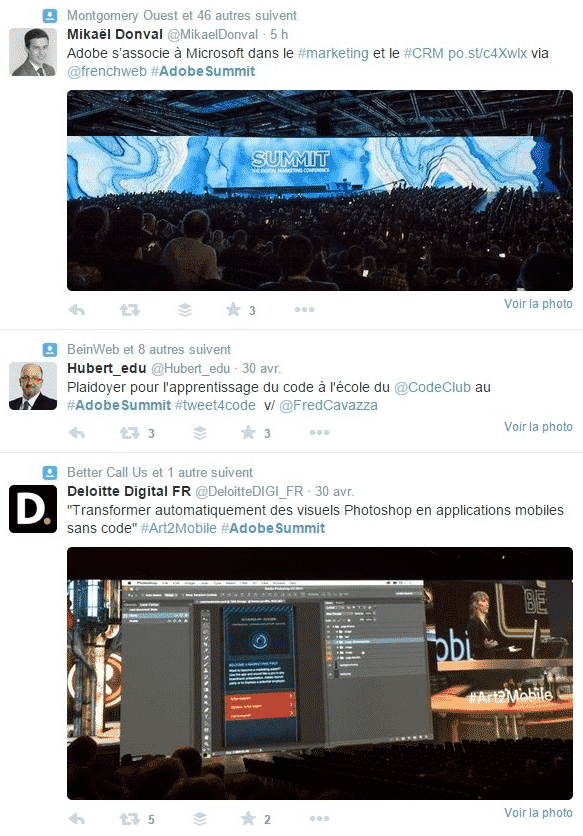
Task: Retweet Deloitte Digital FR's tweet
Action: point(130,818)
